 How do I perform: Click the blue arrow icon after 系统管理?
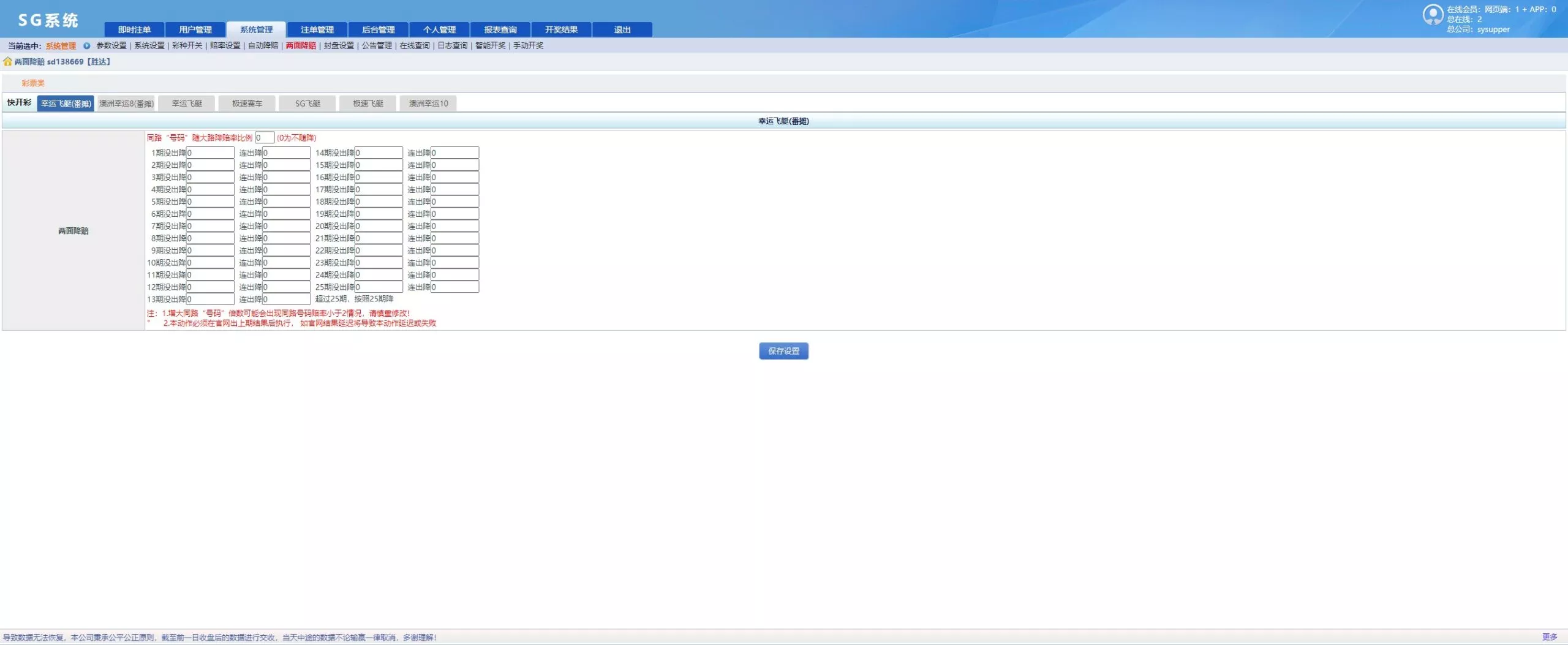[86, 46]
